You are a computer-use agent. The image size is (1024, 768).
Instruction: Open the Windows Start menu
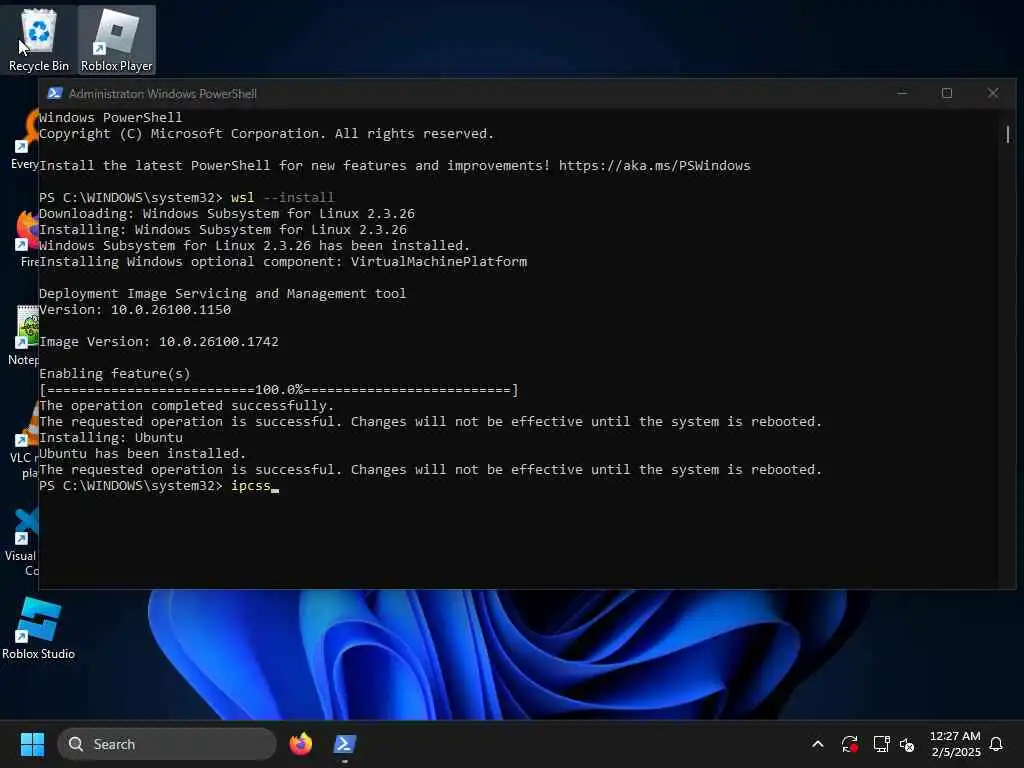pyautogui.click(x=32, y=744)
